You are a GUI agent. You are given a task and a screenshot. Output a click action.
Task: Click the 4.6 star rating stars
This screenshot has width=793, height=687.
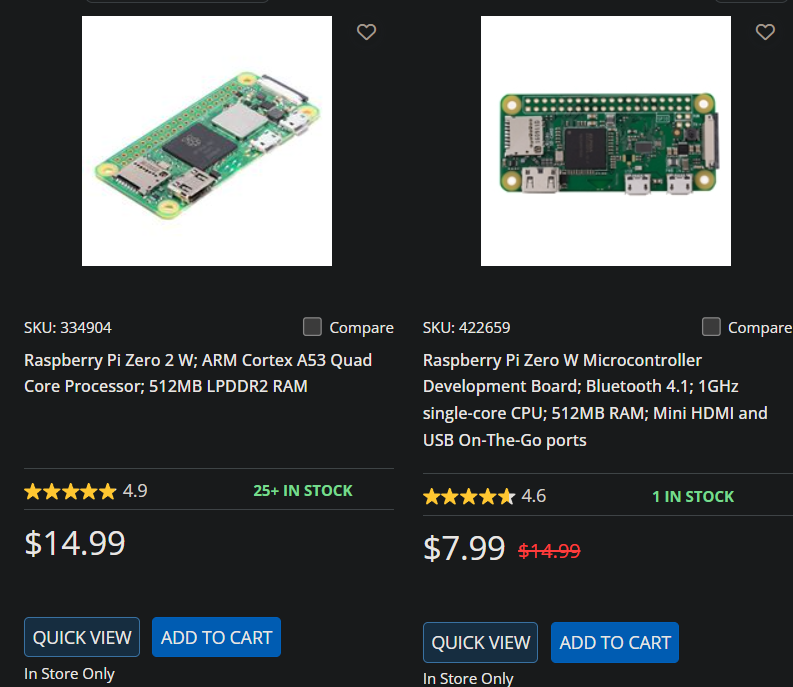(x=469, y=496)
